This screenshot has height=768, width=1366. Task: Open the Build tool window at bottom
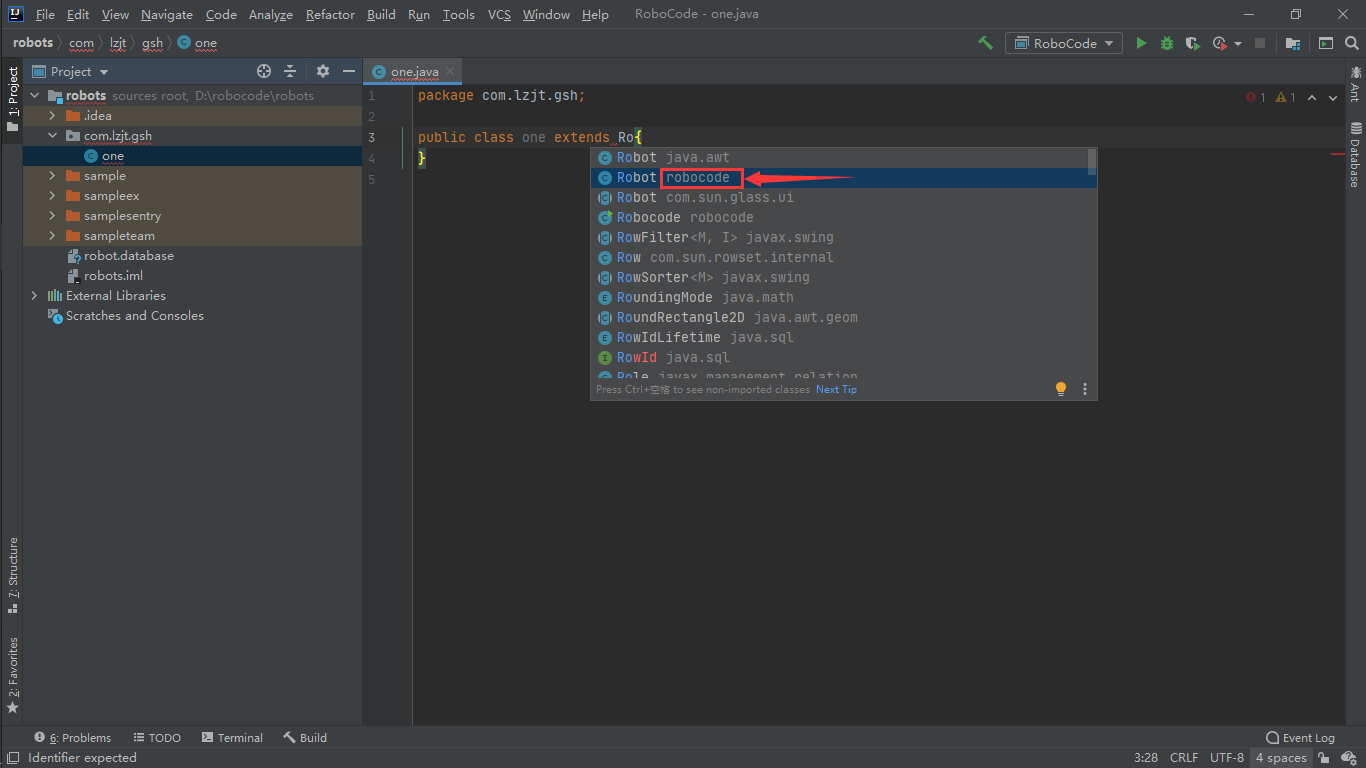(x=305, y=738)
